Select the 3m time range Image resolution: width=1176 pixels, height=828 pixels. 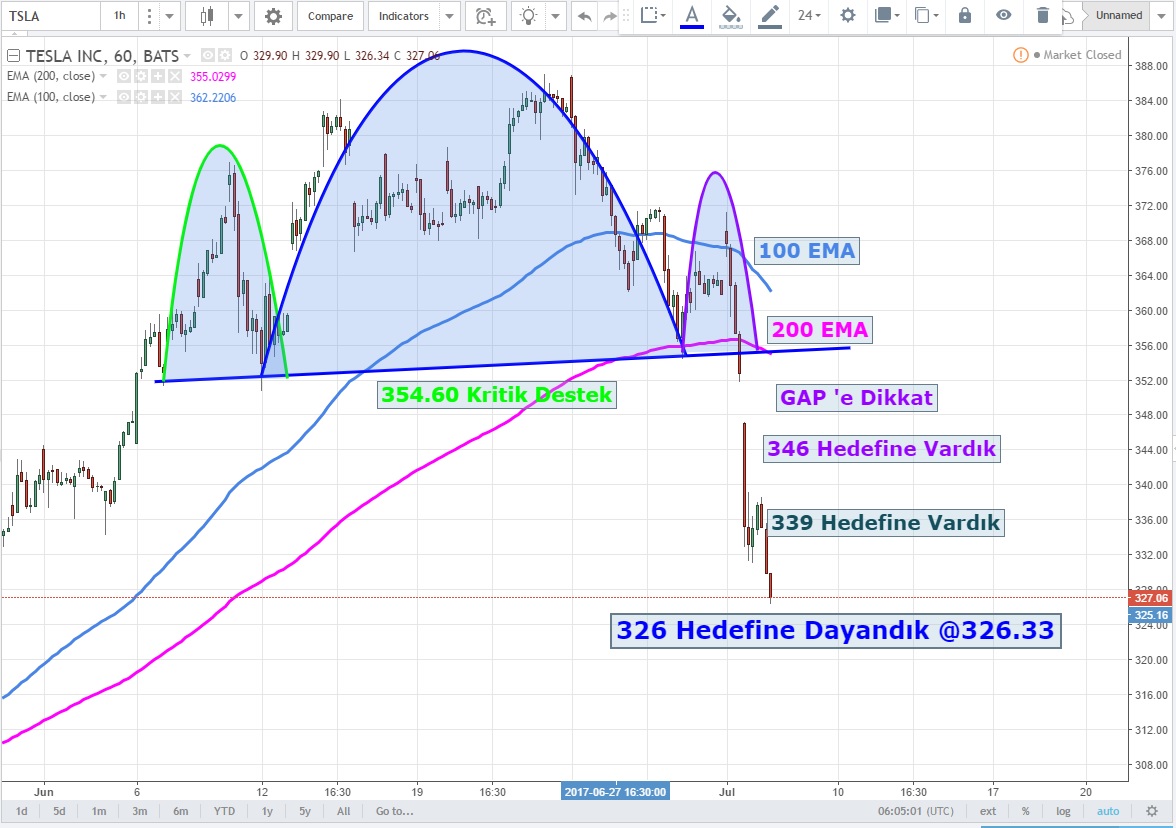(140, 811)
